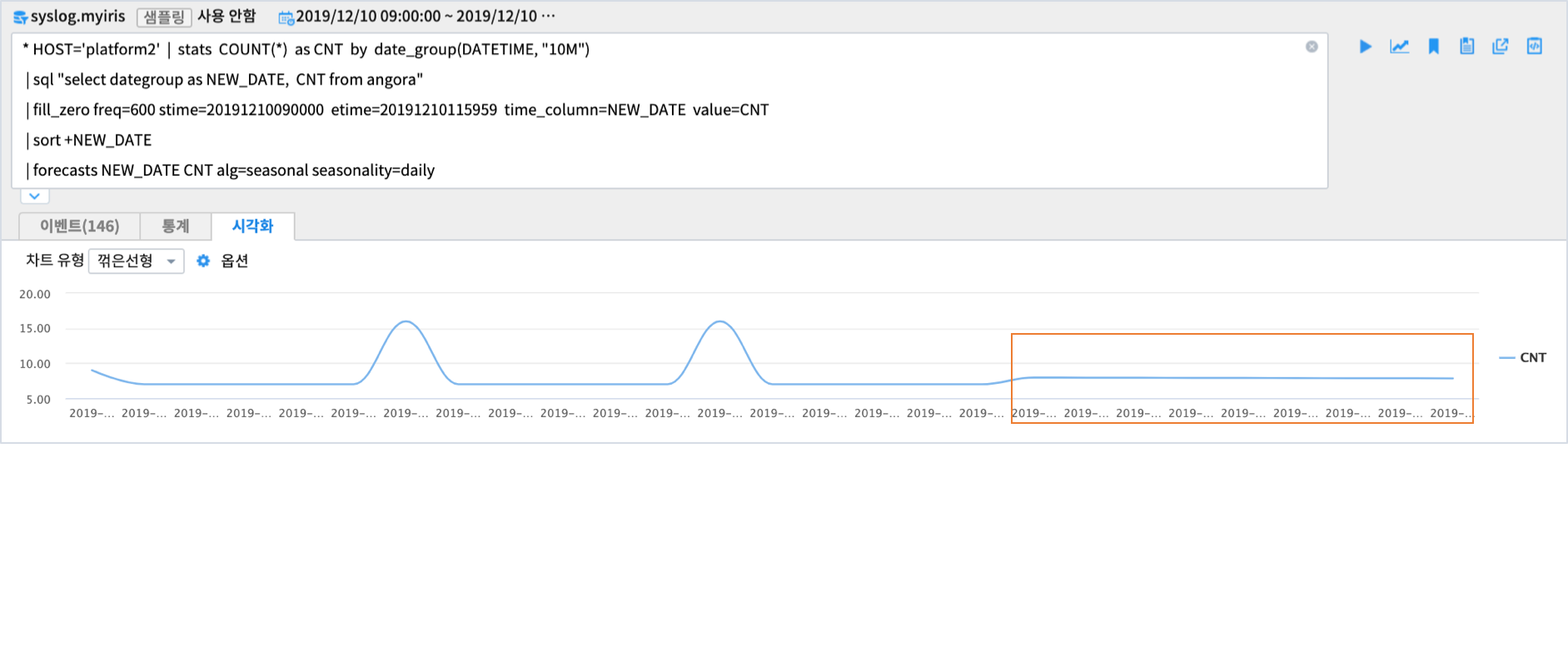
Task: Bookmark the current query
Action: point(1434,47)
